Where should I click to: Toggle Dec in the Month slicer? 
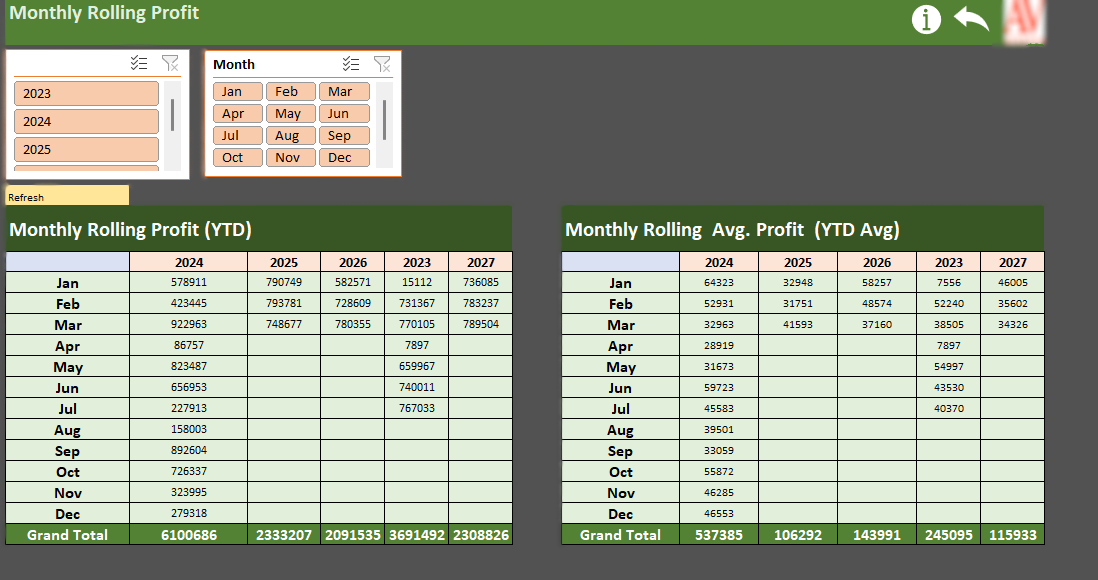point(344,157)
